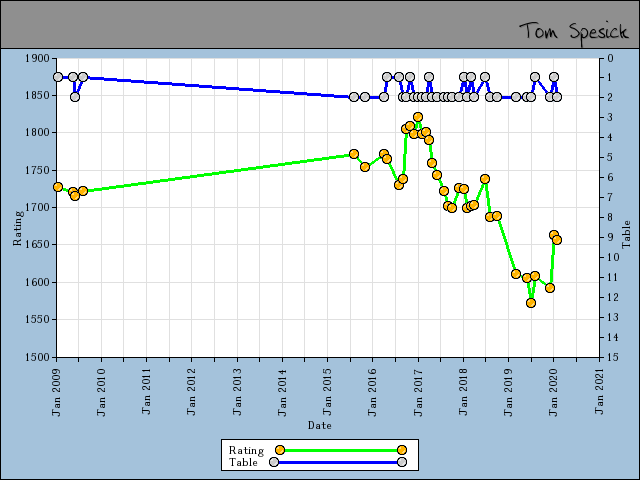Click the '1750' rating axis value
Image resolution: width=640 pixels, height=480 pixels.
(37, 171)
